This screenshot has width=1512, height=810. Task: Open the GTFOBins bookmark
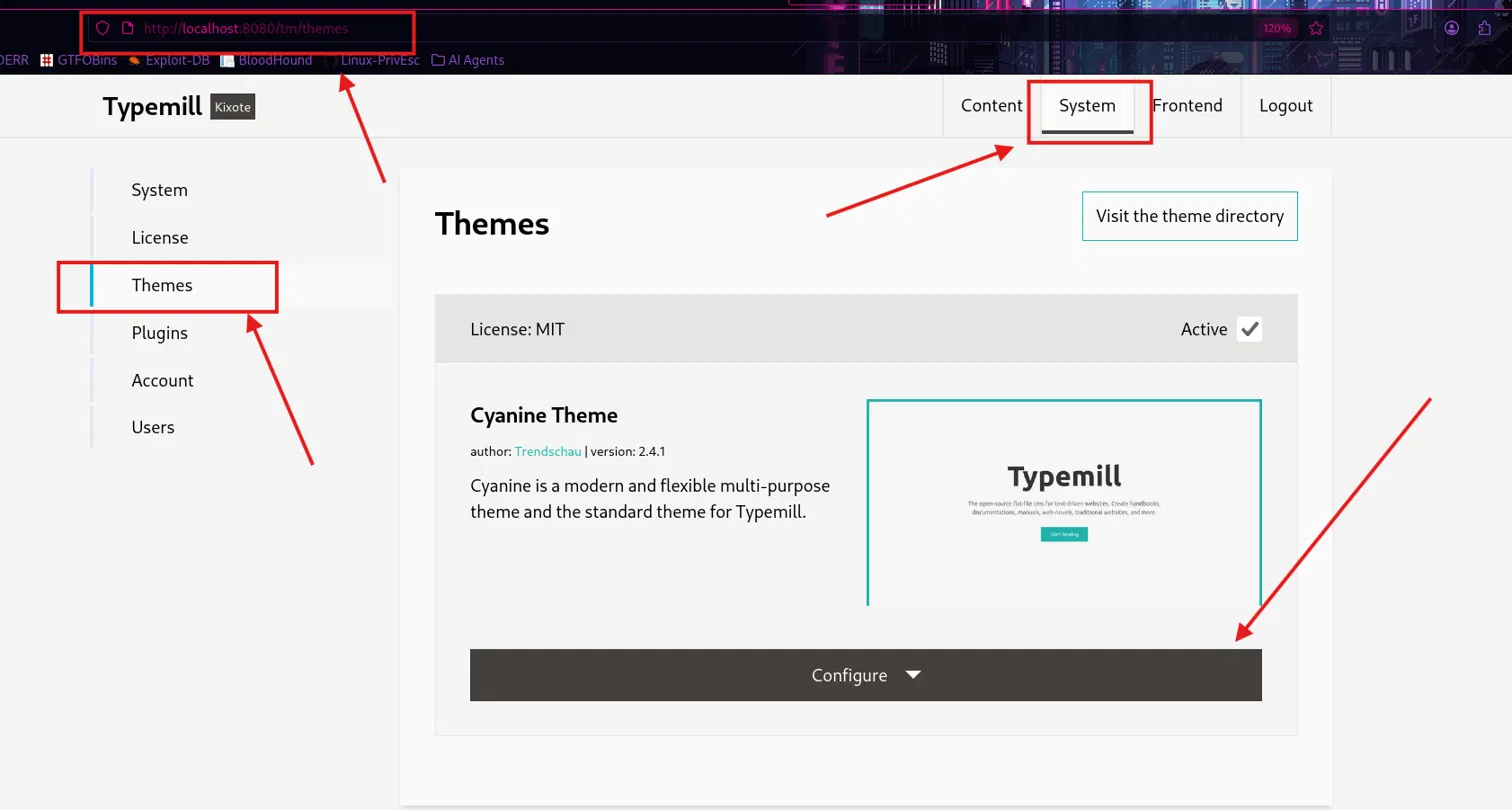(78, 60)
